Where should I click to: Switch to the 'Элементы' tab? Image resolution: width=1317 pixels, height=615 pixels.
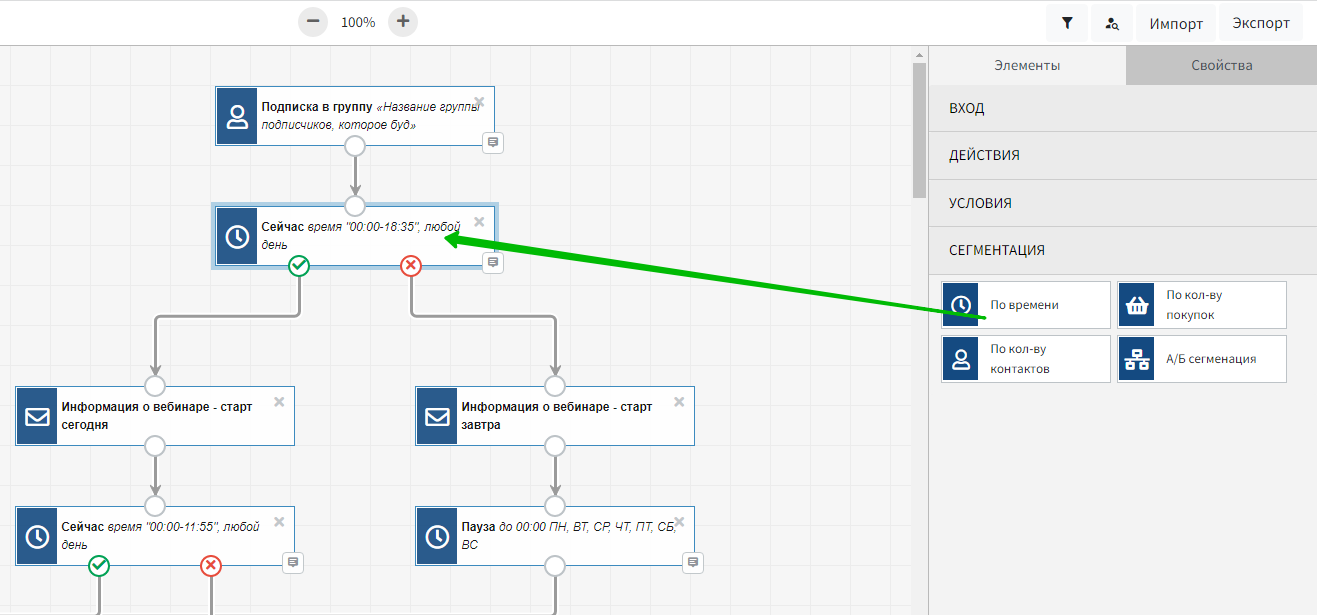point(1027,66)
